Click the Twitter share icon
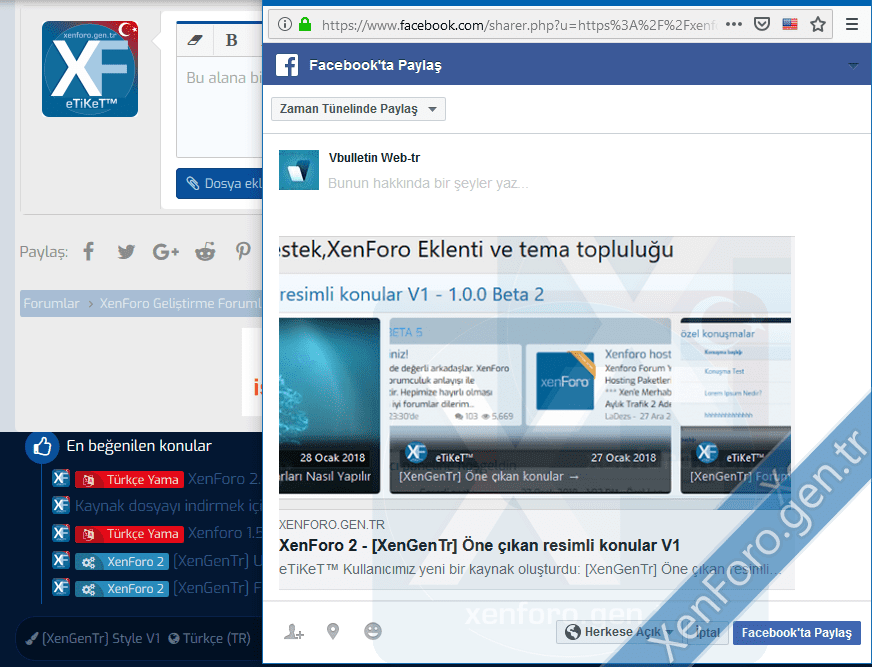Screen dimensions: 872x667 (x=126, y=252)
